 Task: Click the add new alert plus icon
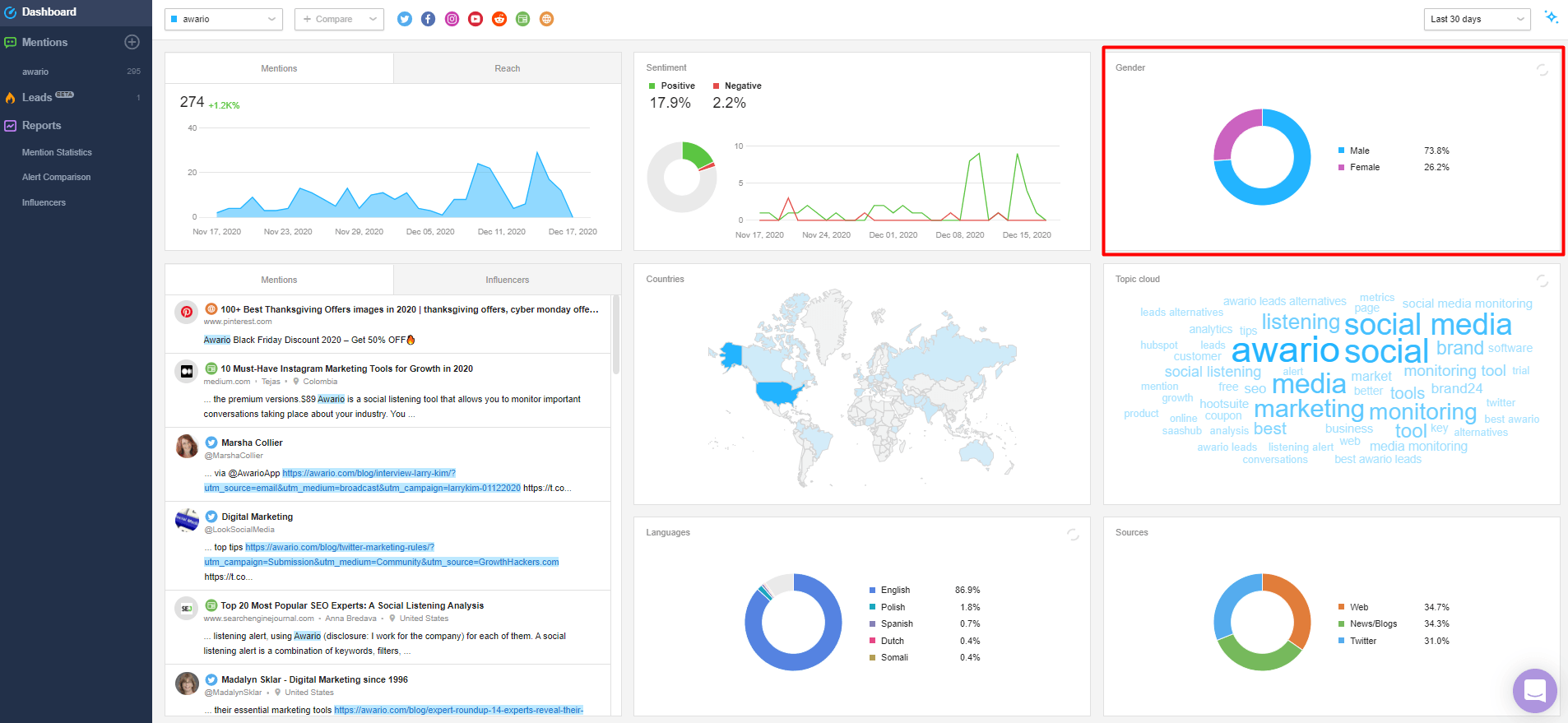[x=132, y=42]
